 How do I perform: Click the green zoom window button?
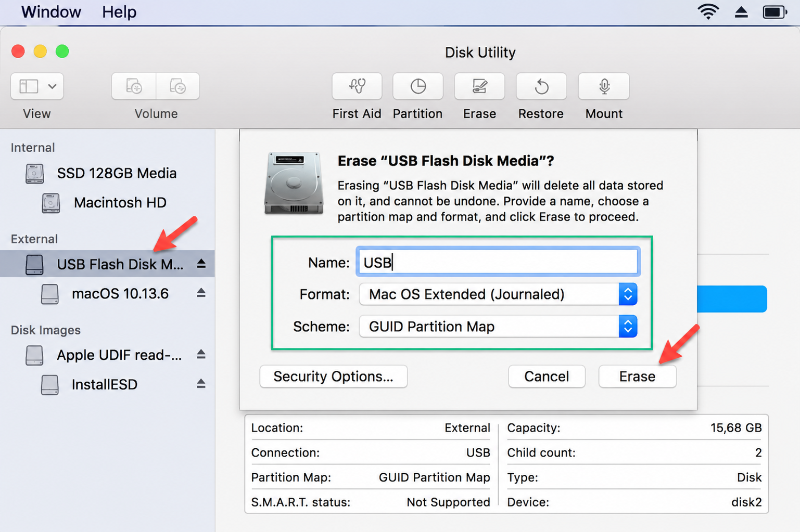pos(62,51)
